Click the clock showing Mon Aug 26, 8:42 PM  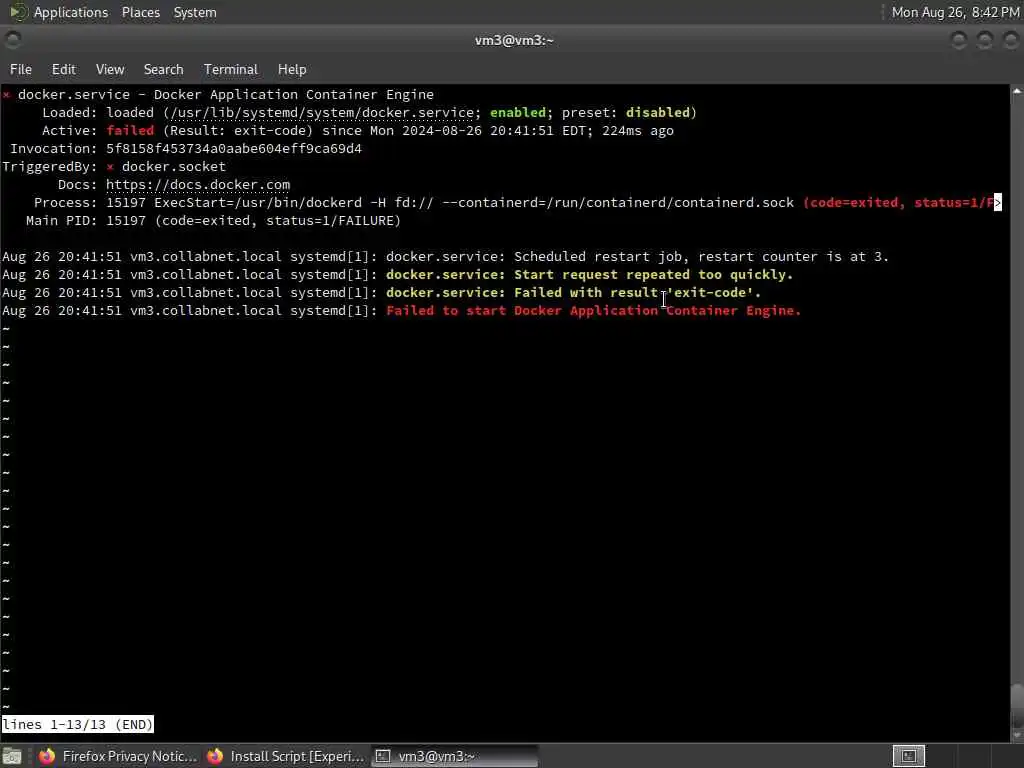(x=955, y=12)
